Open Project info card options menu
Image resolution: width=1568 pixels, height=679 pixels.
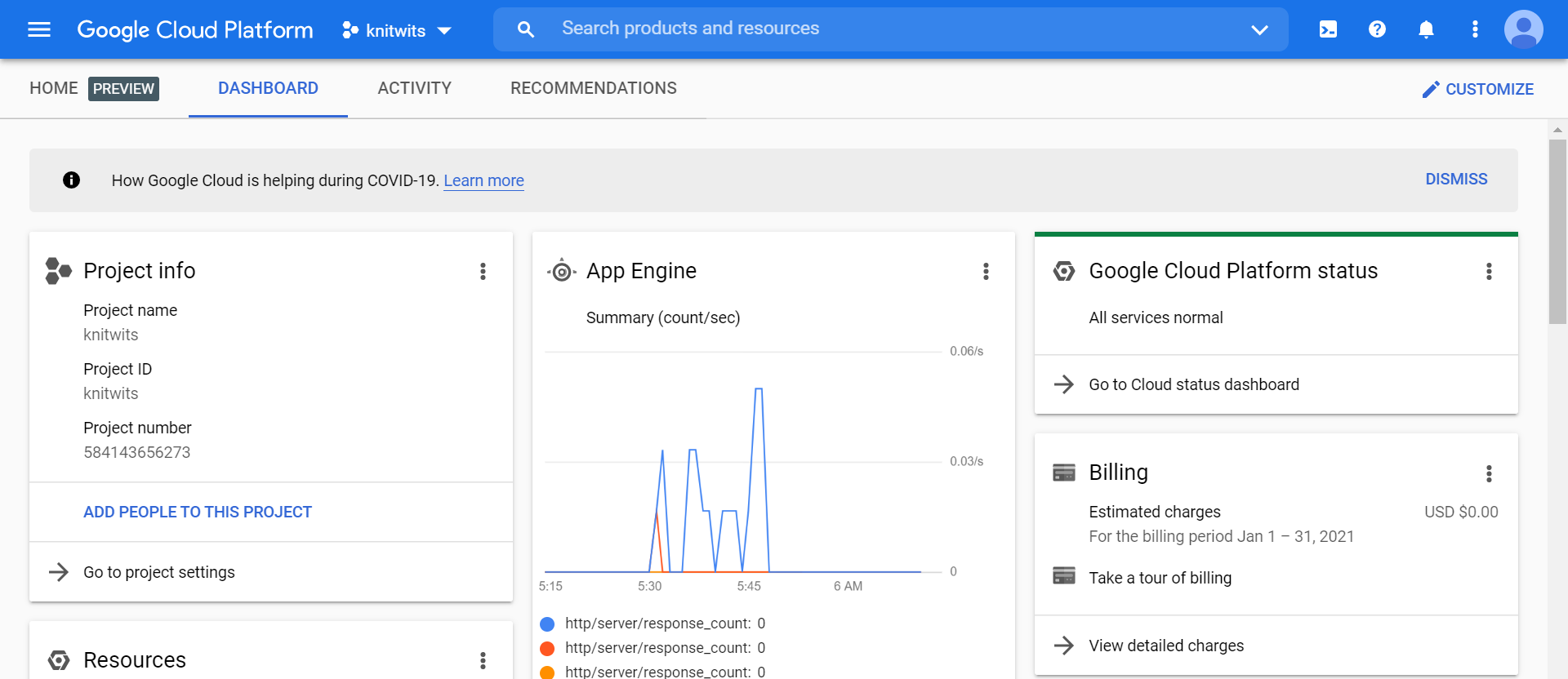click(x=483, y=271)
